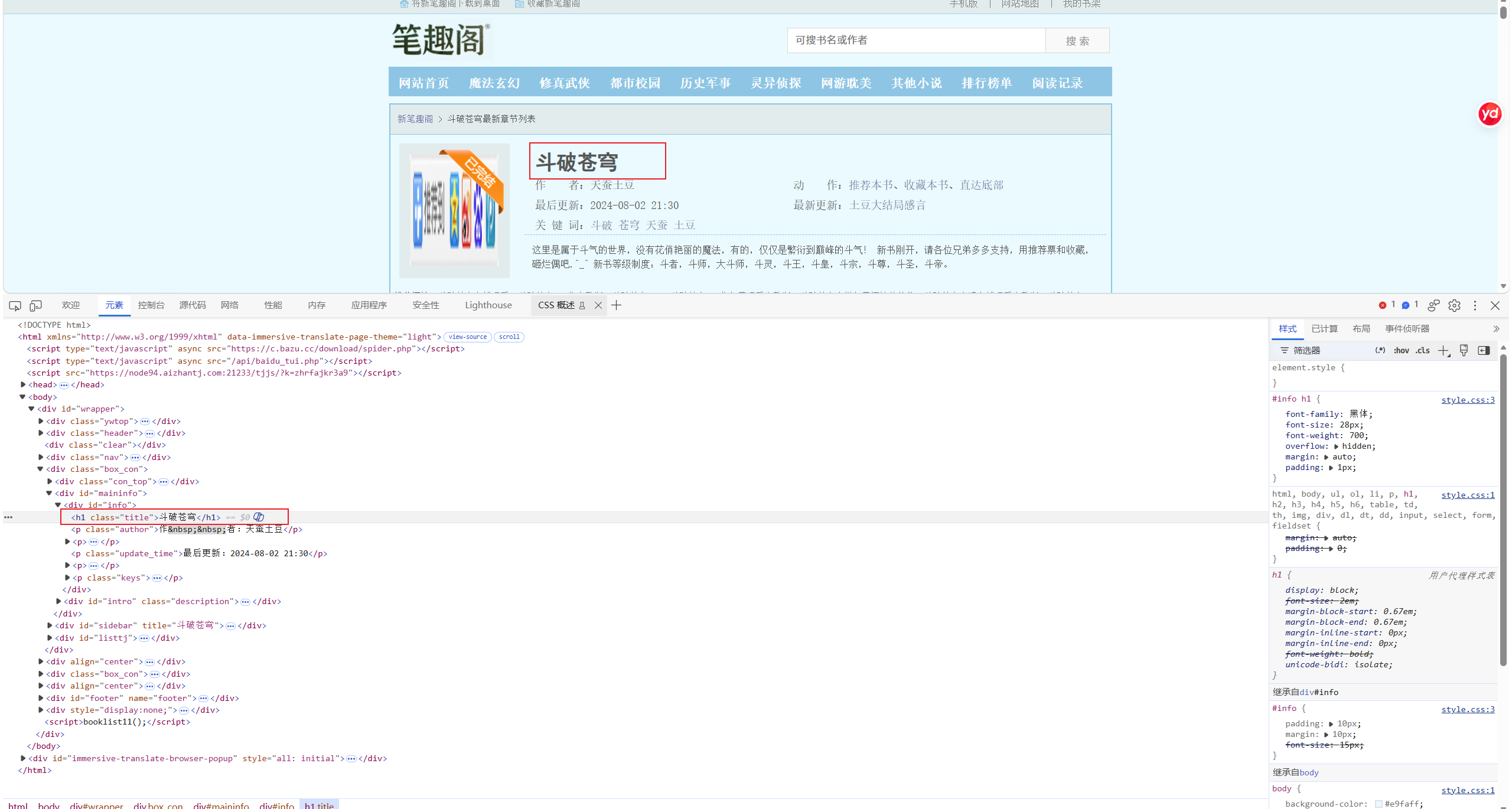Toggle regex filter (.*) in styles
This screenshot has height=809, width=1512.
coord(1380,350)
